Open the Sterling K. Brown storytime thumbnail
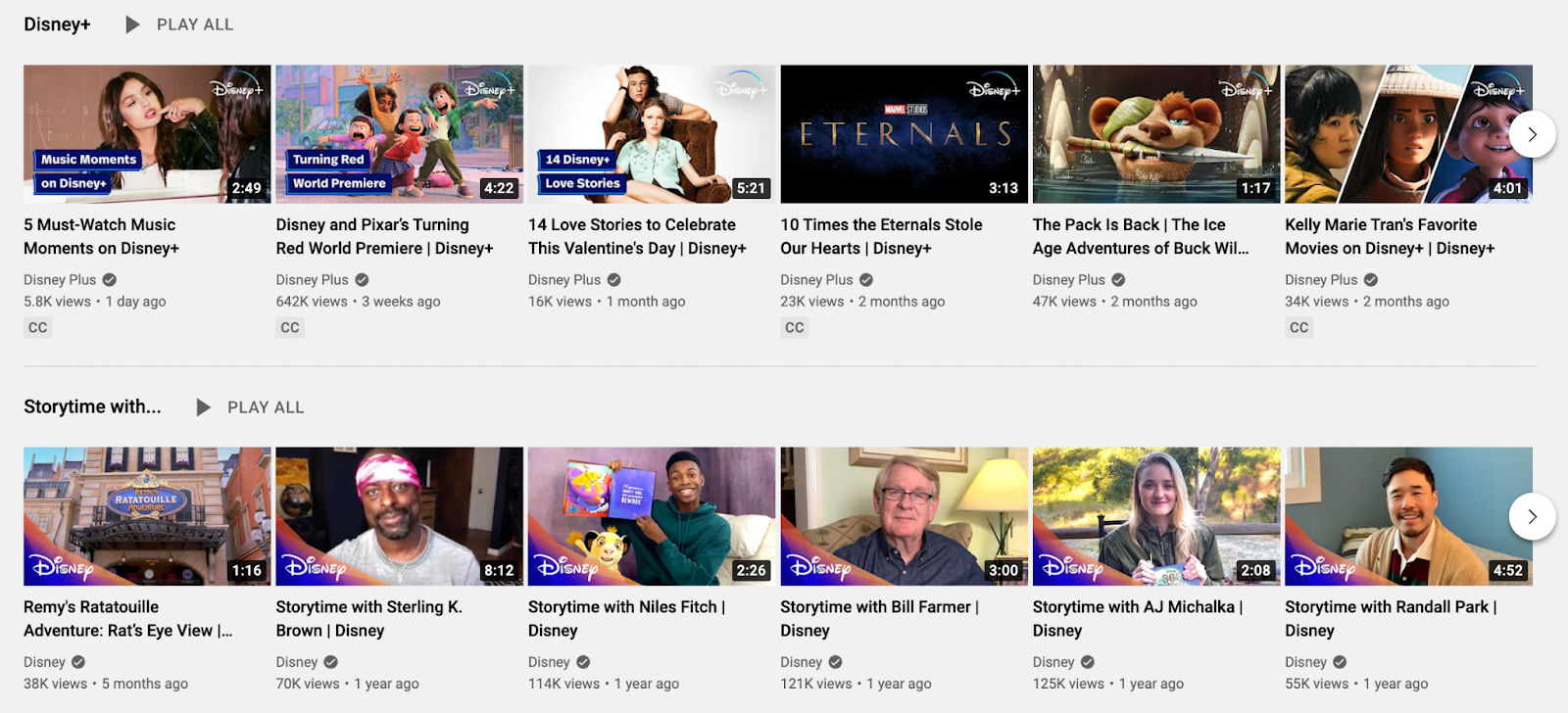 400,516
